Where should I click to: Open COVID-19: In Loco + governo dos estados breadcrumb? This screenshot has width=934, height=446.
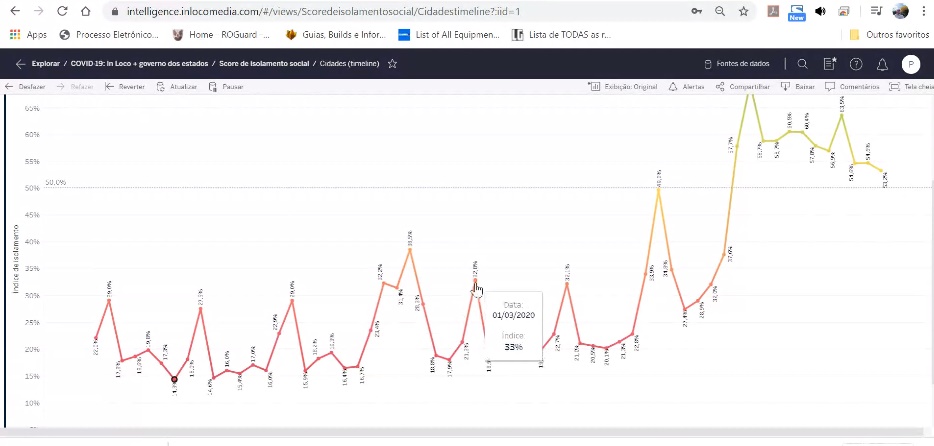click(139, 64)
